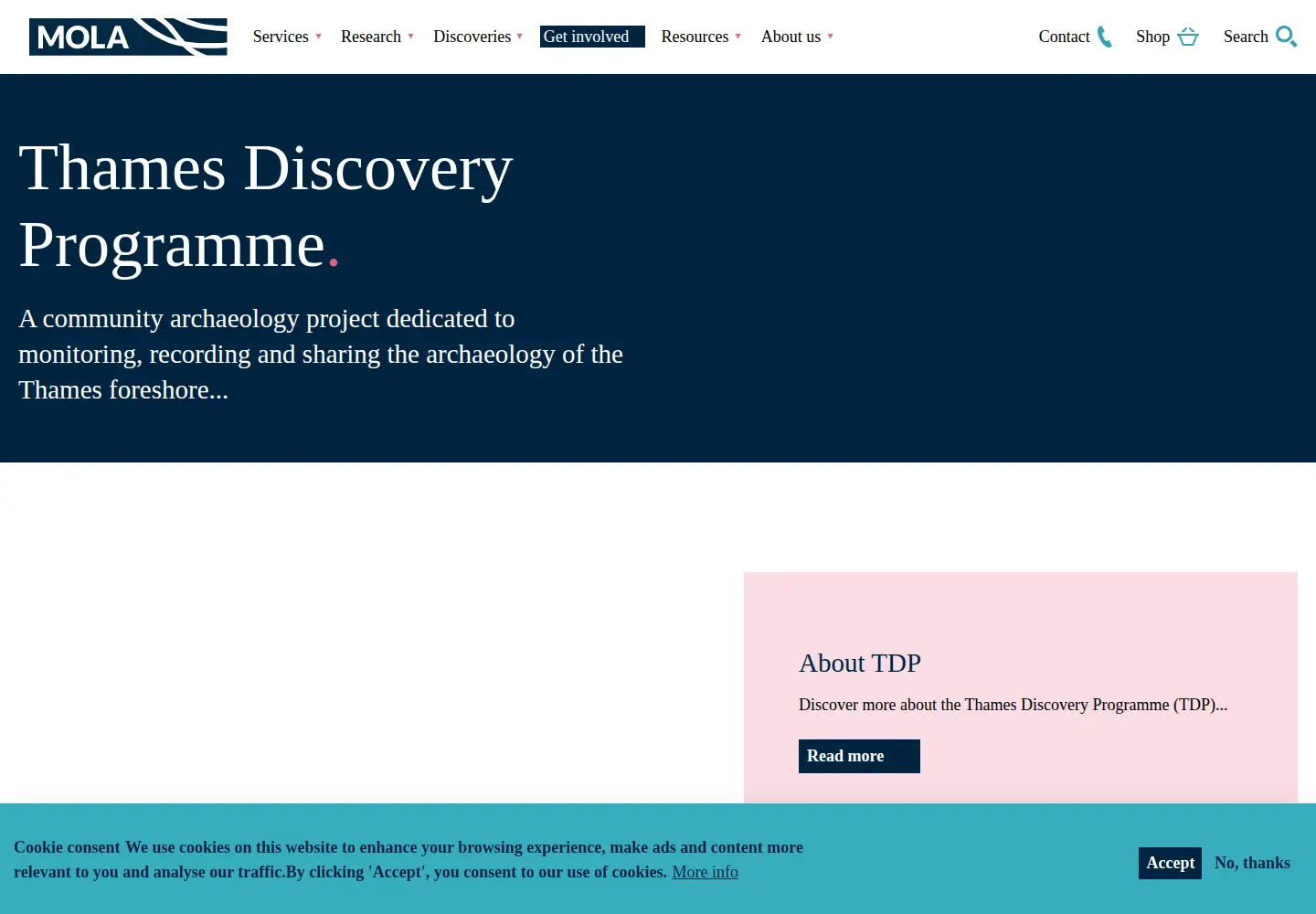
Task: Click the Shop basket icon
Action: [1188, 37]
